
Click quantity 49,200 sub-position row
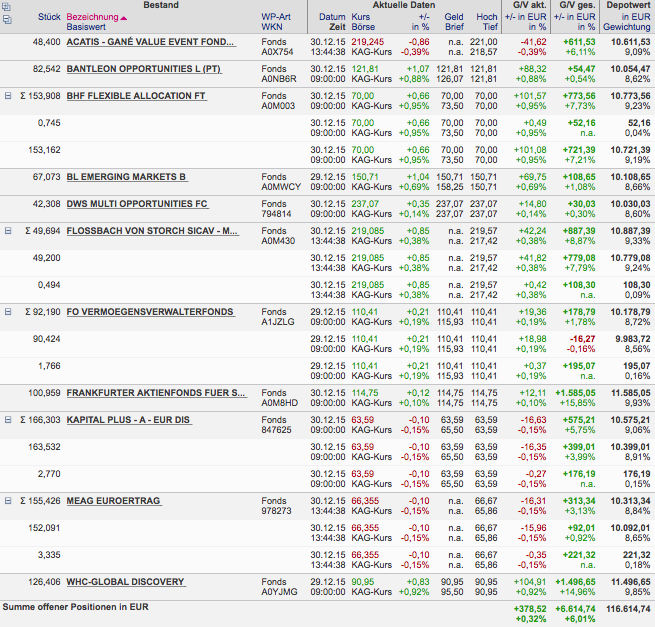tap(328, 263)
